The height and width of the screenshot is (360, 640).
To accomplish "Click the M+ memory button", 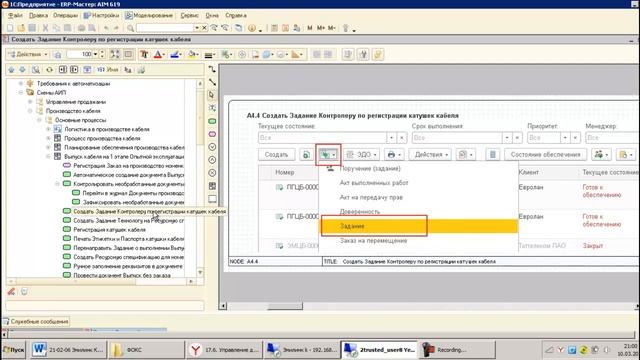I will point(321,28).
